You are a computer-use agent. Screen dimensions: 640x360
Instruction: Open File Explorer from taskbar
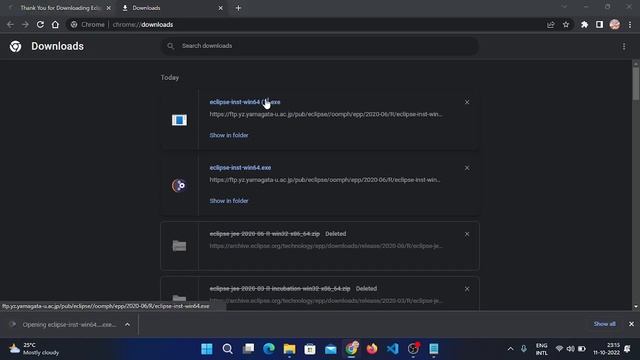click(x=289, y=349)
